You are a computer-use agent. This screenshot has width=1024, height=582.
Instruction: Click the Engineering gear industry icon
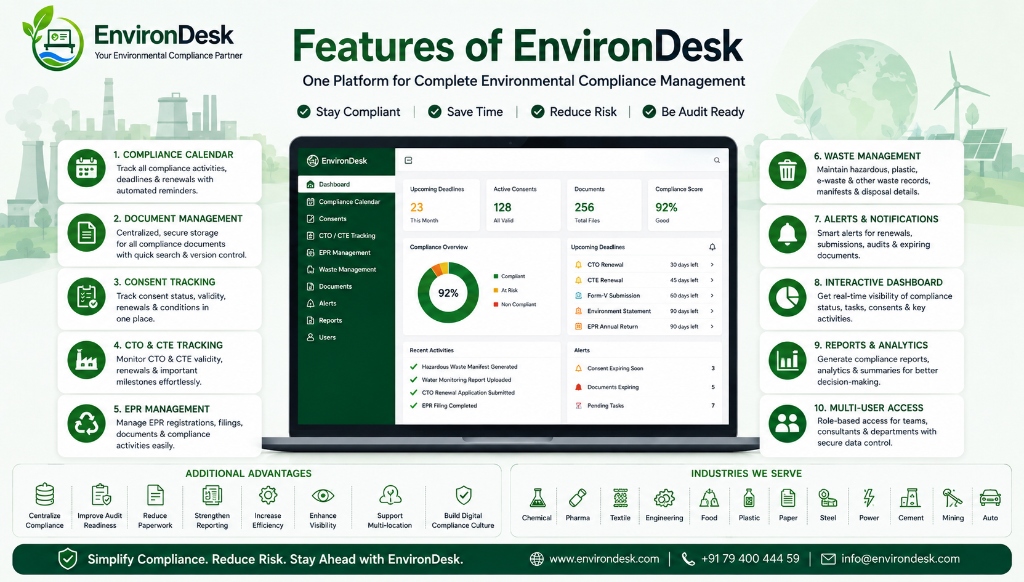(x=664, y=498)
